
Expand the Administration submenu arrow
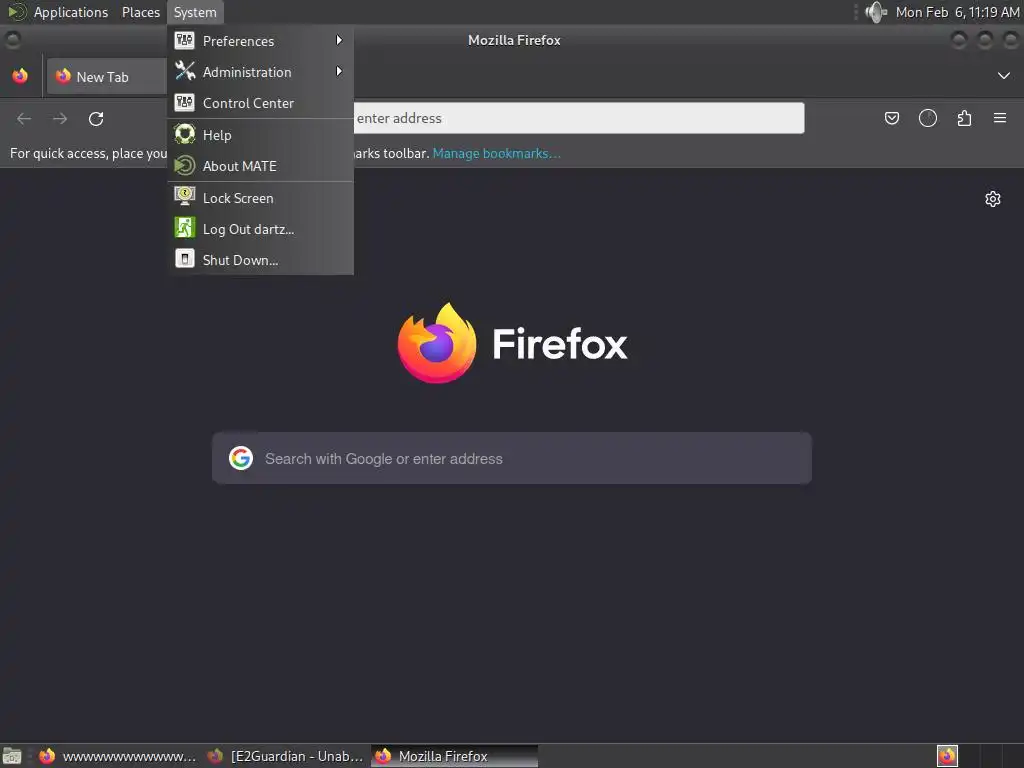339,71
